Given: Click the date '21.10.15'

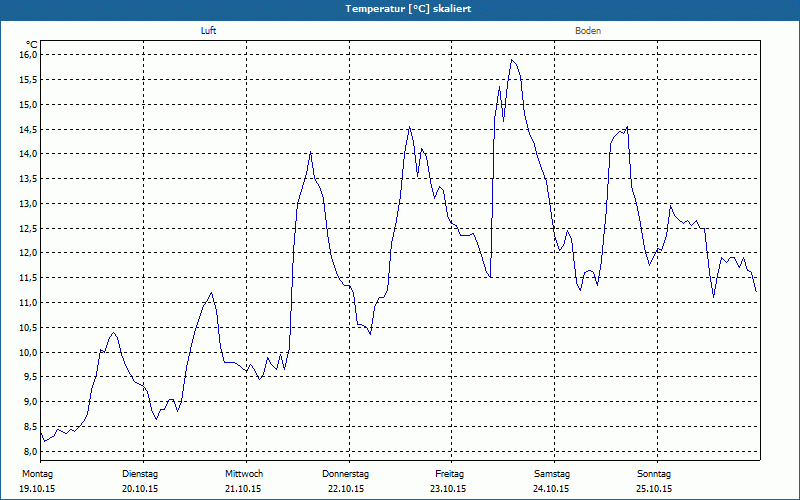Looking at the screenshot, I should tap(243, 489).
